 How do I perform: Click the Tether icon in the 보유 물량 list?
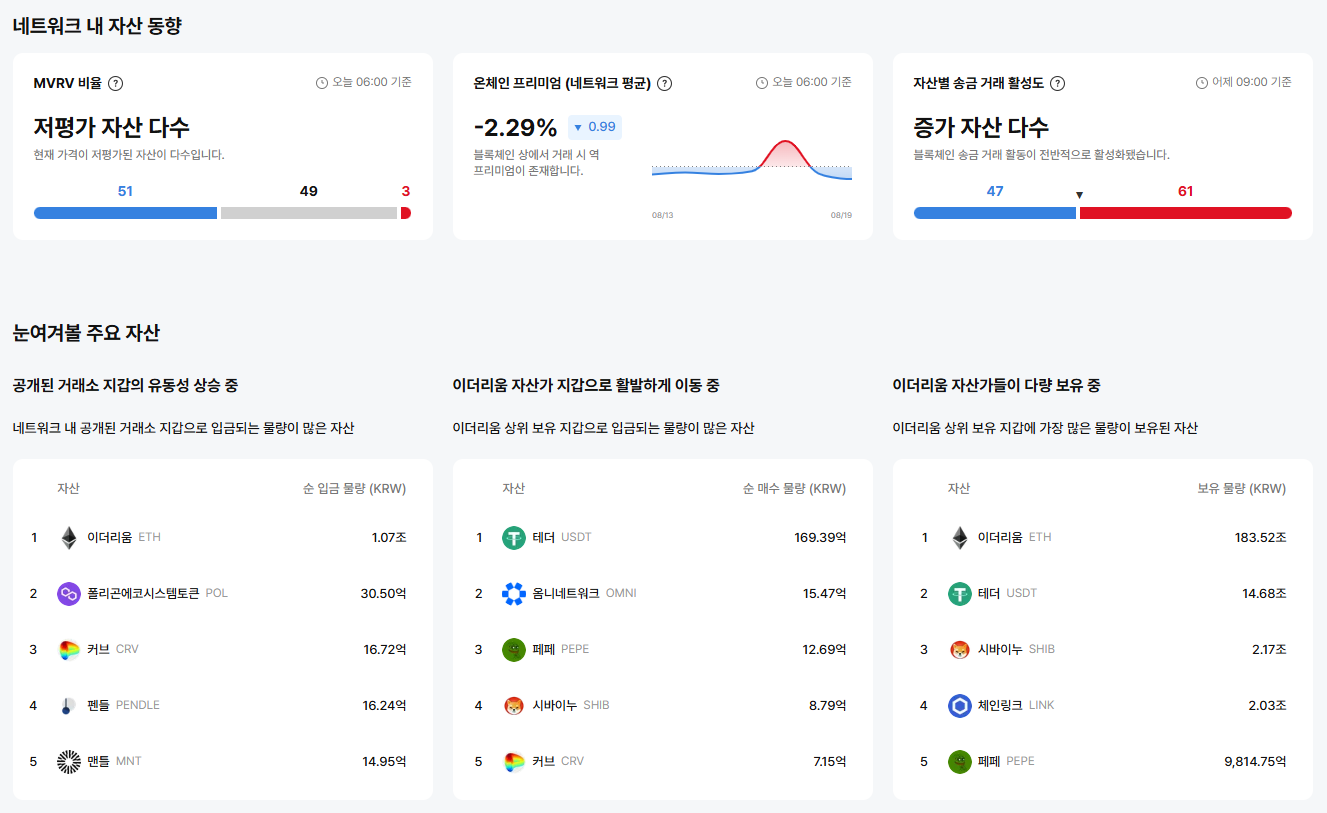[960, 594]
